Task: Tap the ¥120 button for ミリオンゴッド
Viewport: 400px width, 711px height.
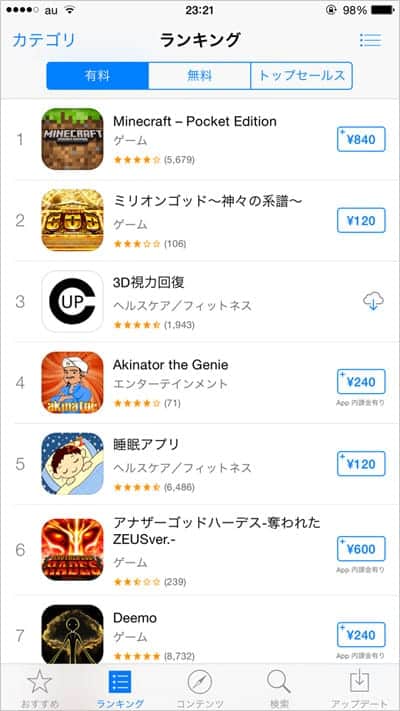Action: 361,220
